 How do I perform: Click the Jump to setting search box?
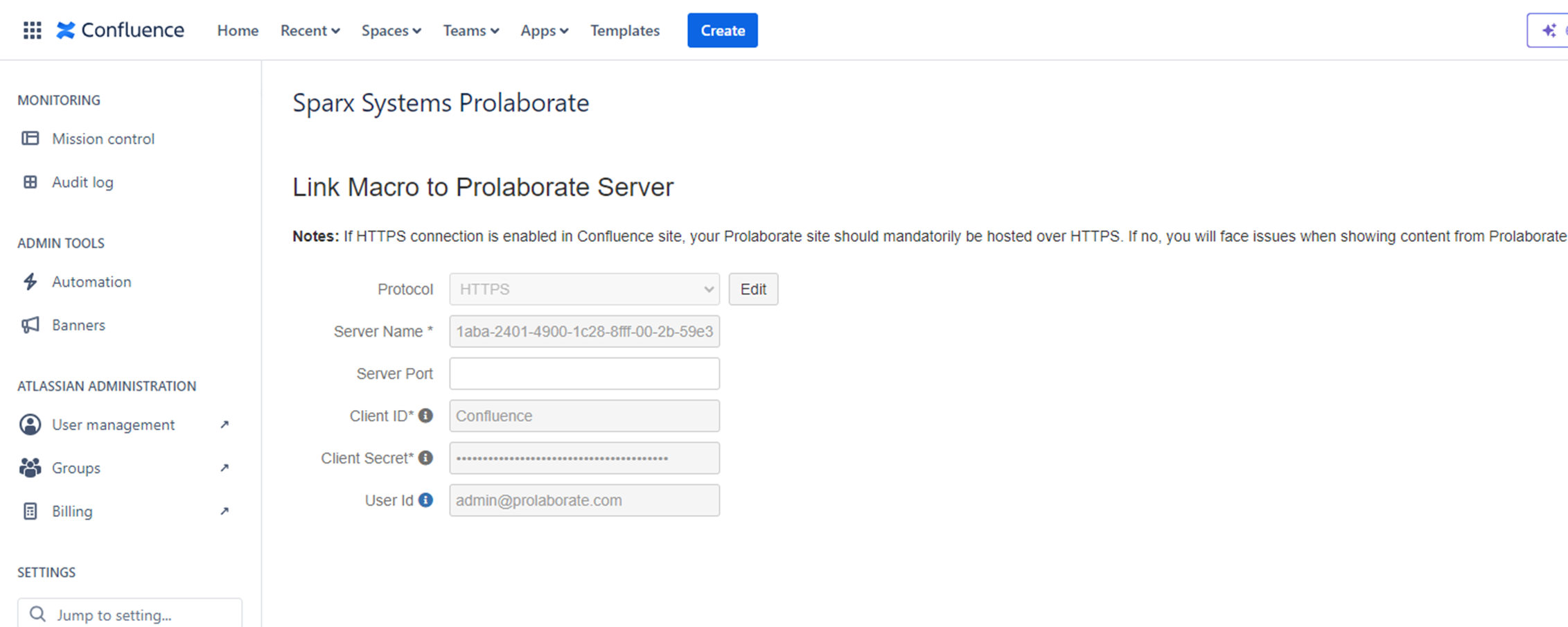pos(130,614)
